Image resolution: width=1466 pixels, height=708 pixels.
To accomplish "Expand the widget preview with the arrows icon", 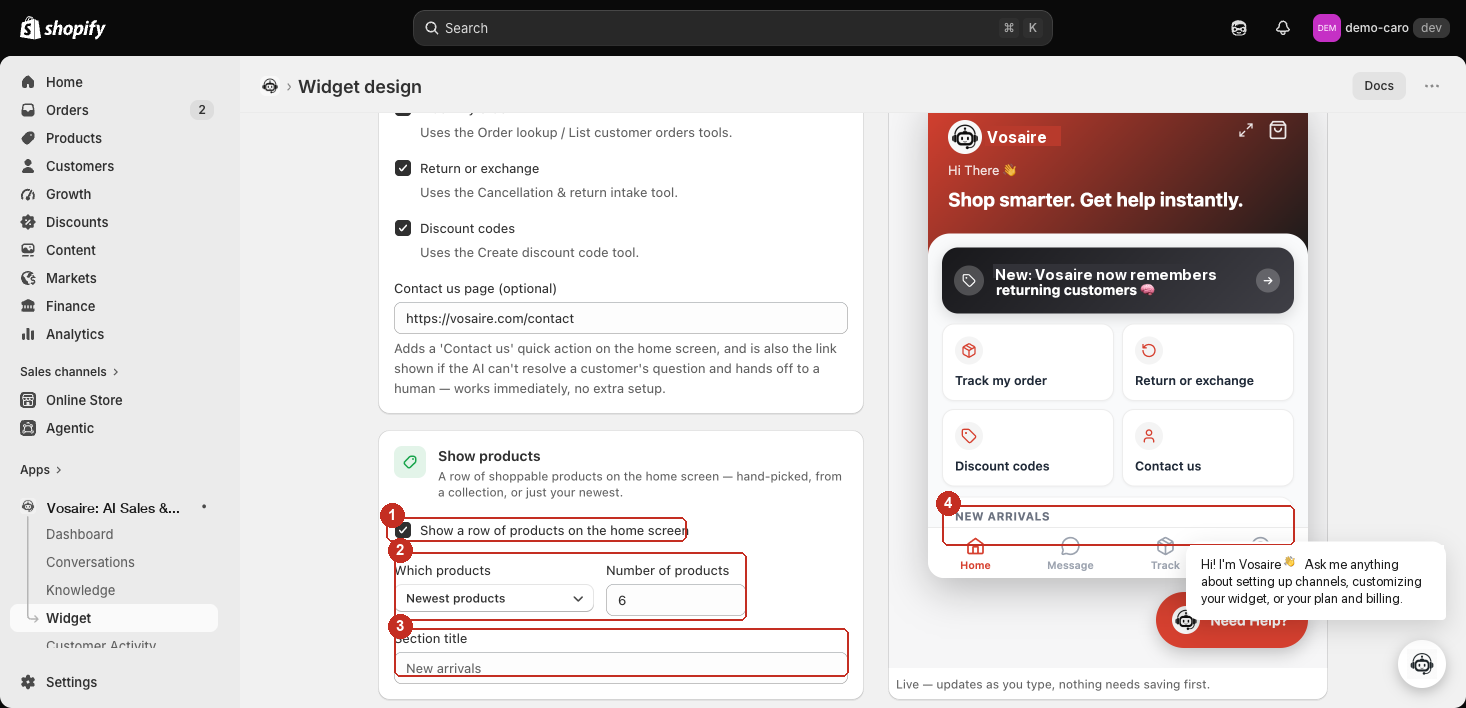I will pos(1246,130).
